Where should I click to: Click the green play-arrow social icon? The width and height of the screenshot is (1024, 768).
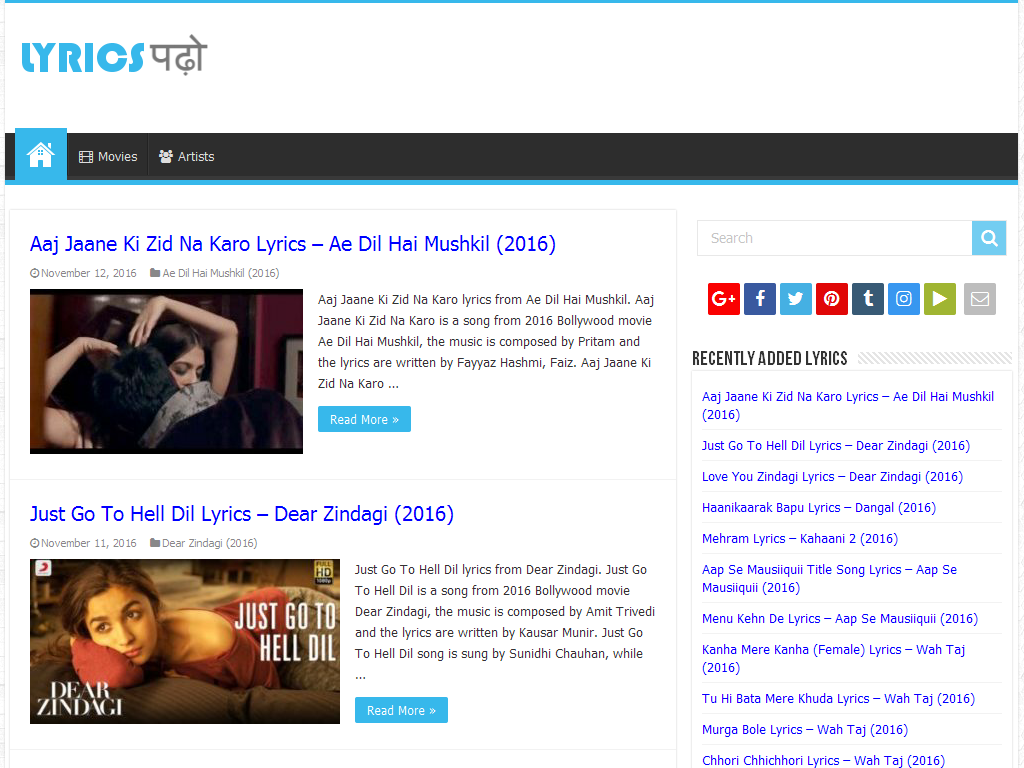(940, 299)
